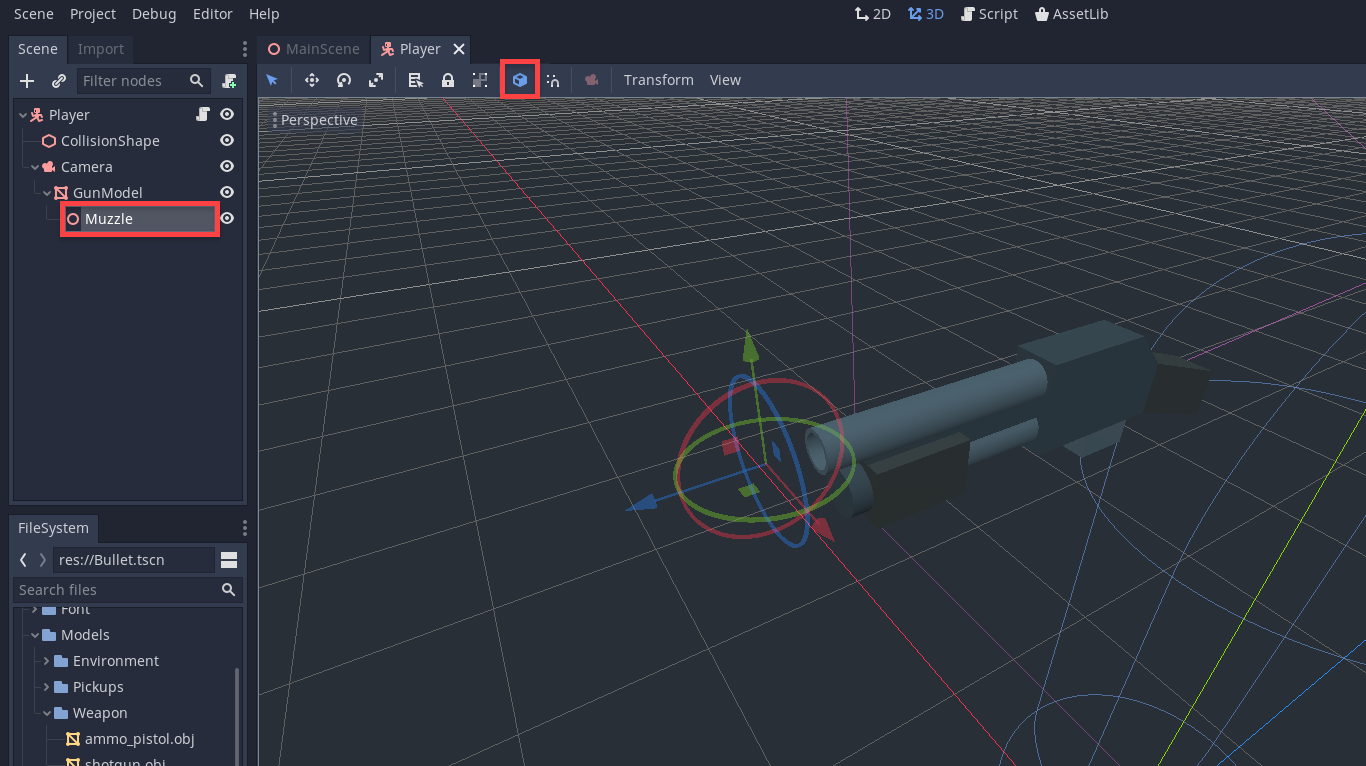Image resolution: width=1366 pixels, height=766 pixels.
Task: Click the lock selected object icon
Action: coord(448,80)
